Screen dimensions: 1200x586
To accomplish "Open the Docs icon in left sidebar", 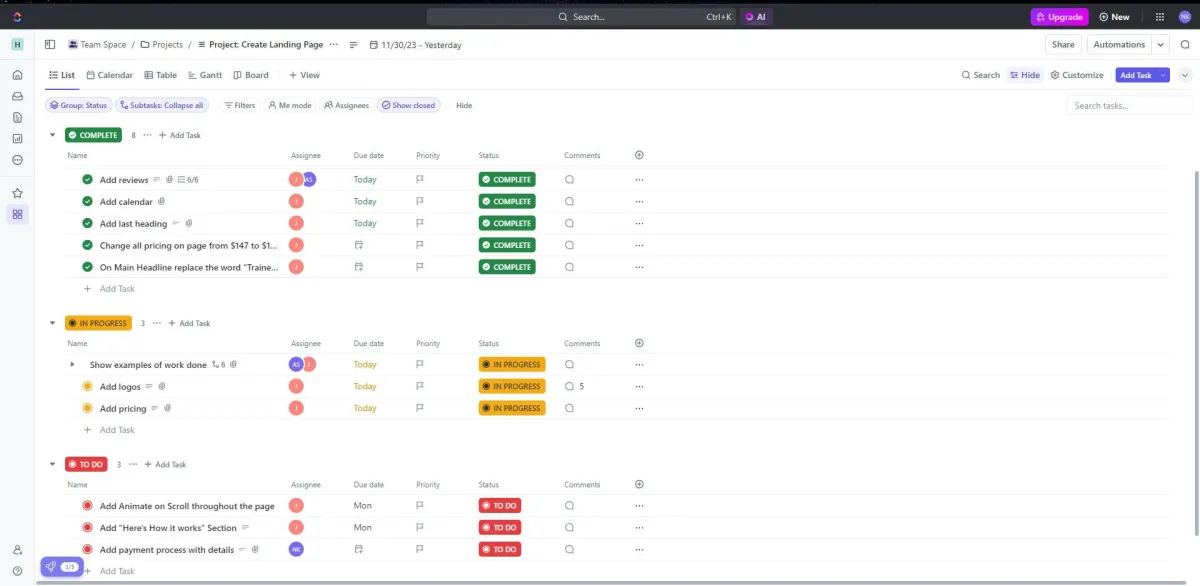I will (17, 117).
